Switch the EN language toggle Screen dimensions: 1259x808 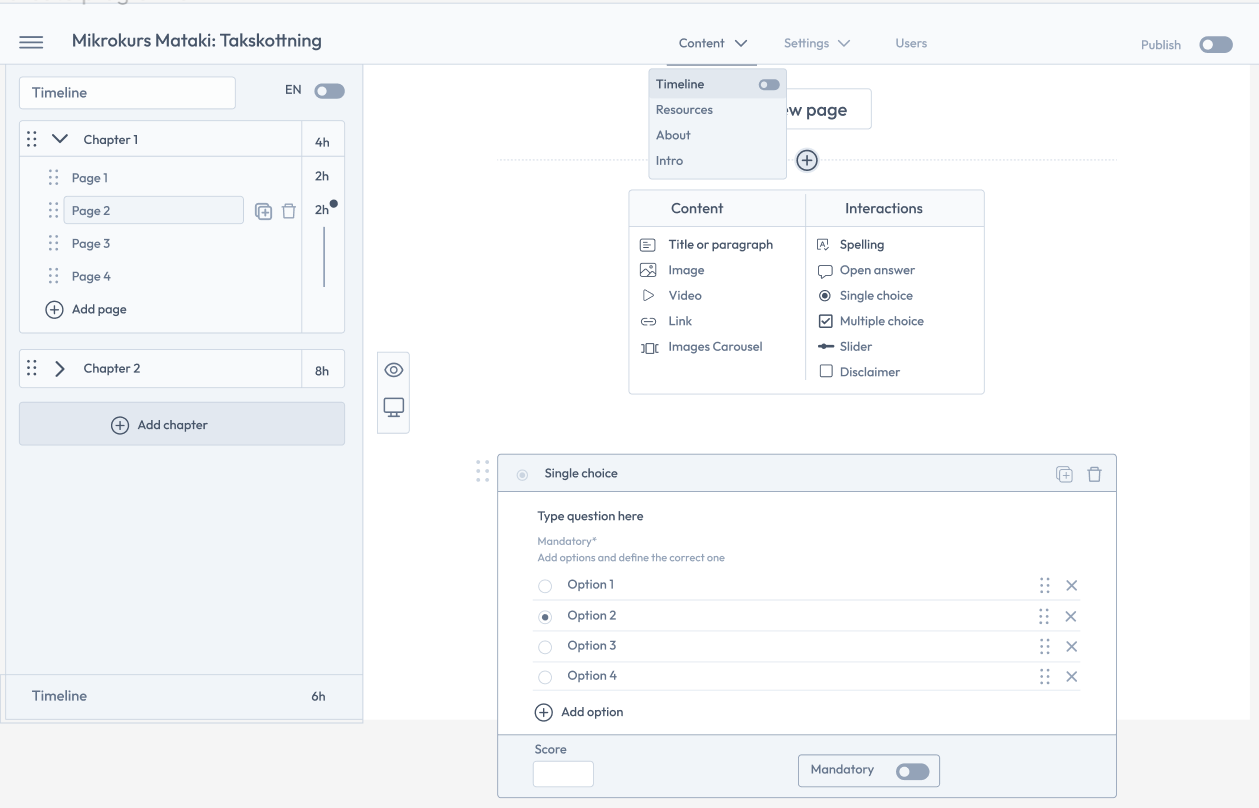(x=328, y=91)
